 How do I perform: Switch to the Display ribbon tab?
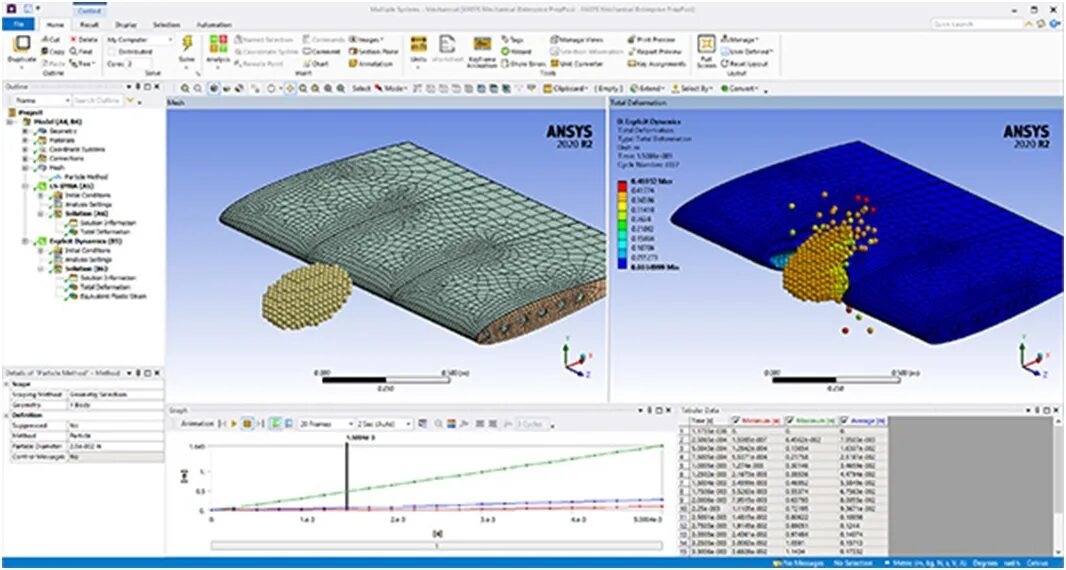tap(126, 24)
